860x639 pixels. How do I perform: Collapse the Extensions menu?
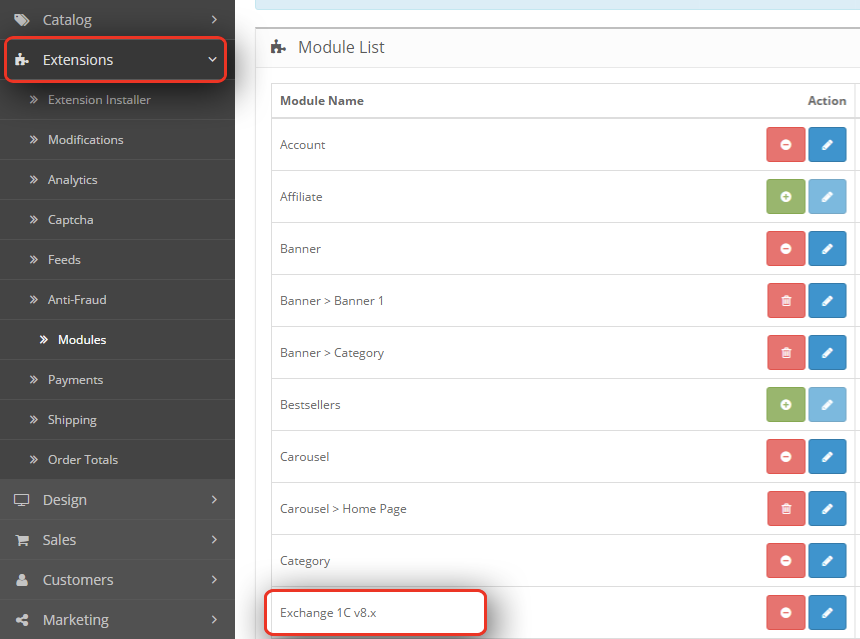116,60
